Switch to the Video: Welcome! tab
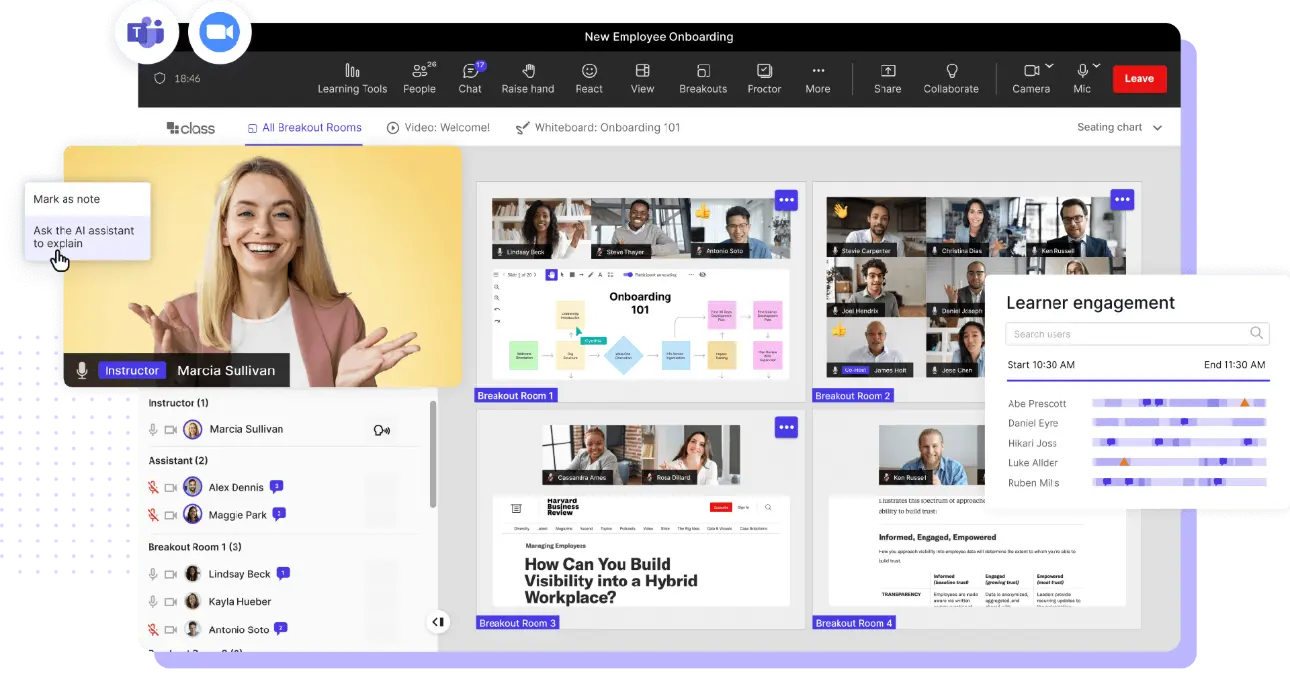This screenshot has height=694, width=1290. (x=438, y=128)
